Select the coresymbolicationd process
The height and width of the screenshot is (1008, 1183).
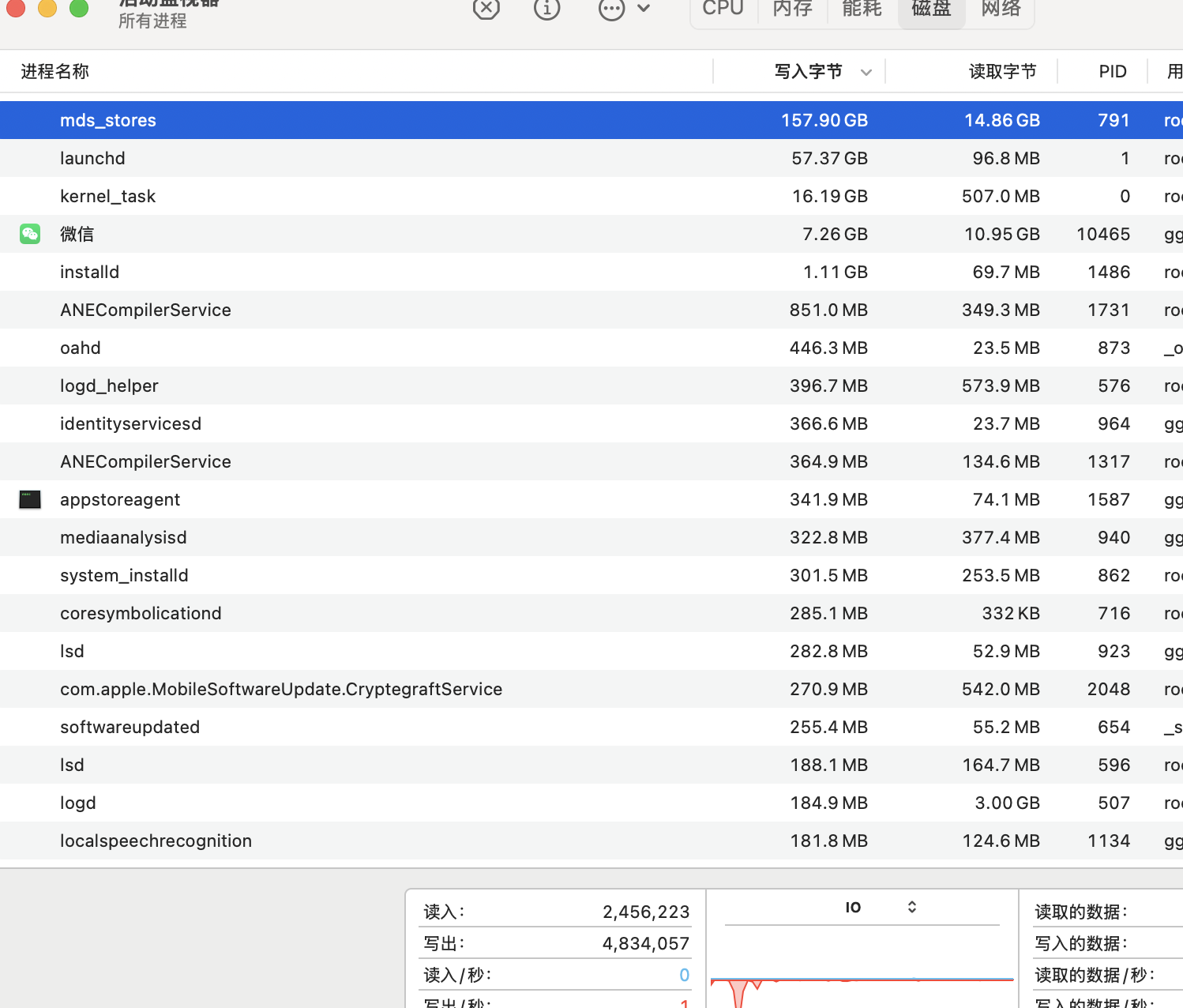coord(591,613)
